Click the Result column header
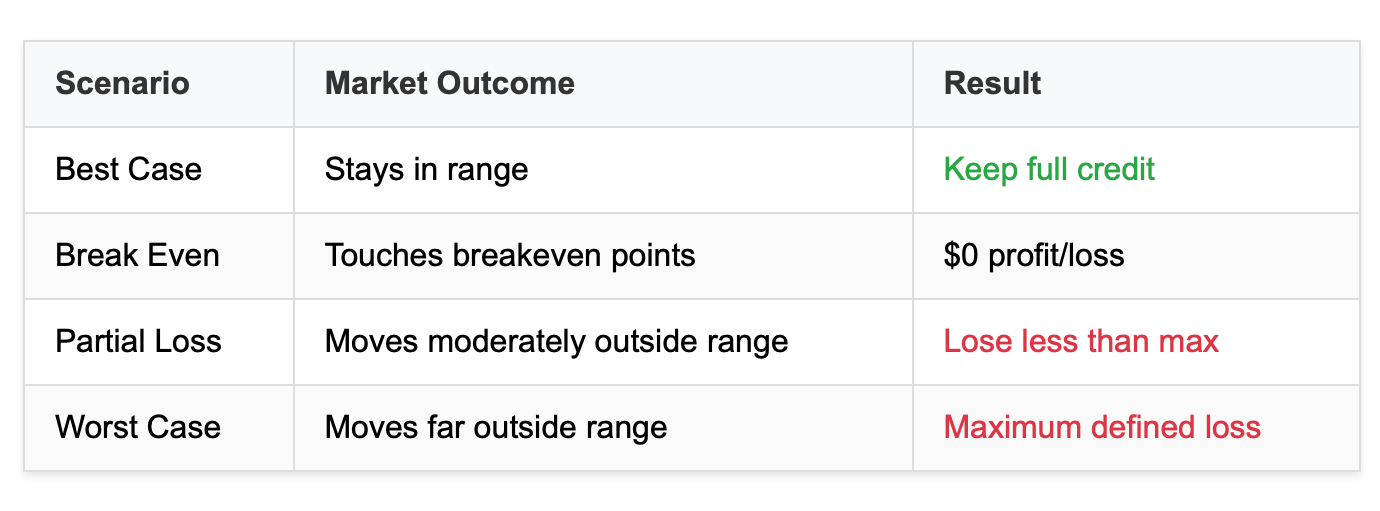 coord(1136,84)
